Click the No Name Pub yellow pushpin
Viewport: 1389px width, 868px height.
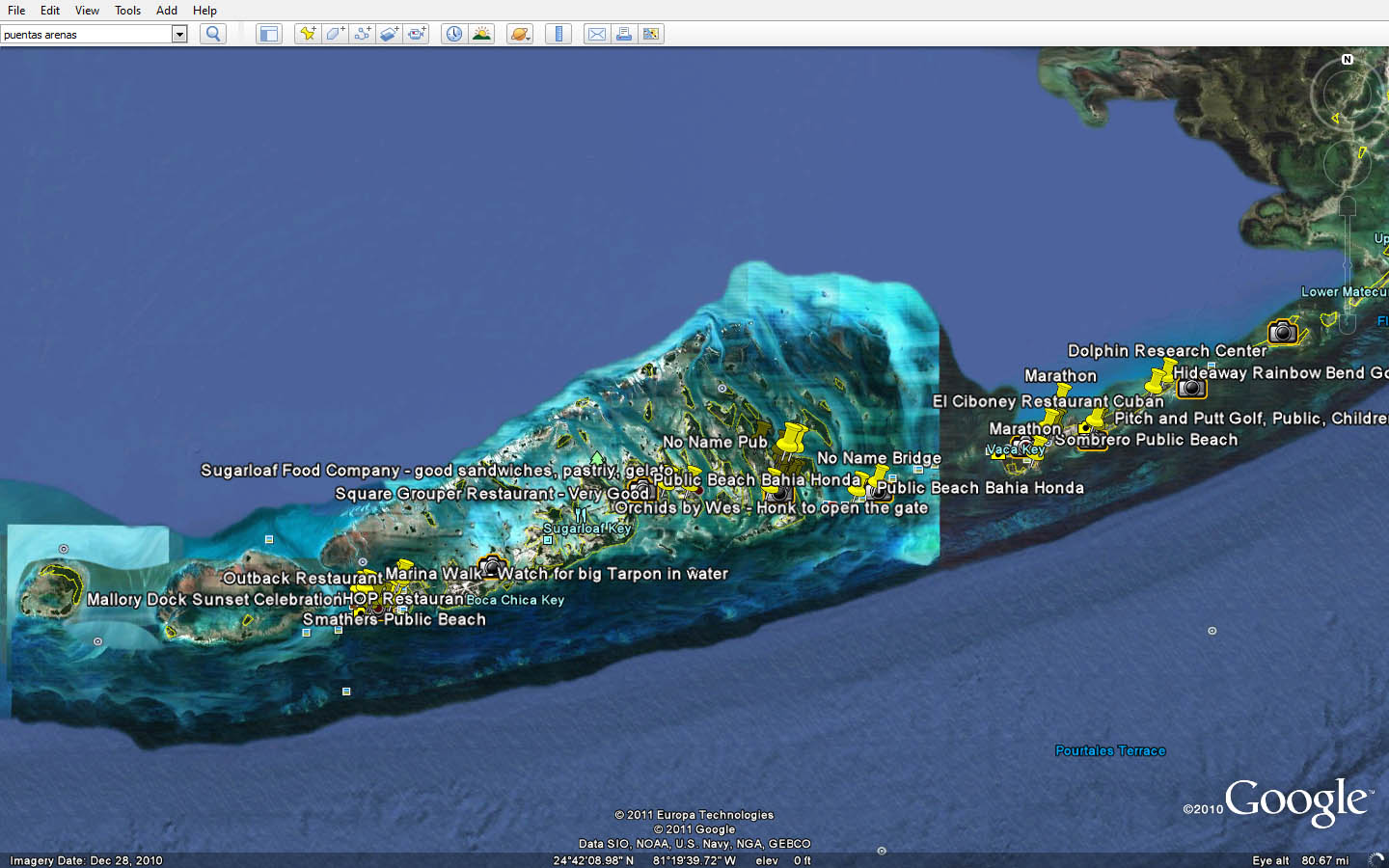point(792,439)
